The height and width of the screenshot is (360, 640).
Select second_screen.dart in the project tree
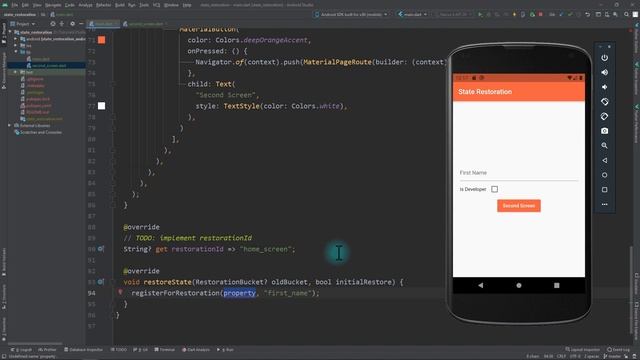(49, 66)
